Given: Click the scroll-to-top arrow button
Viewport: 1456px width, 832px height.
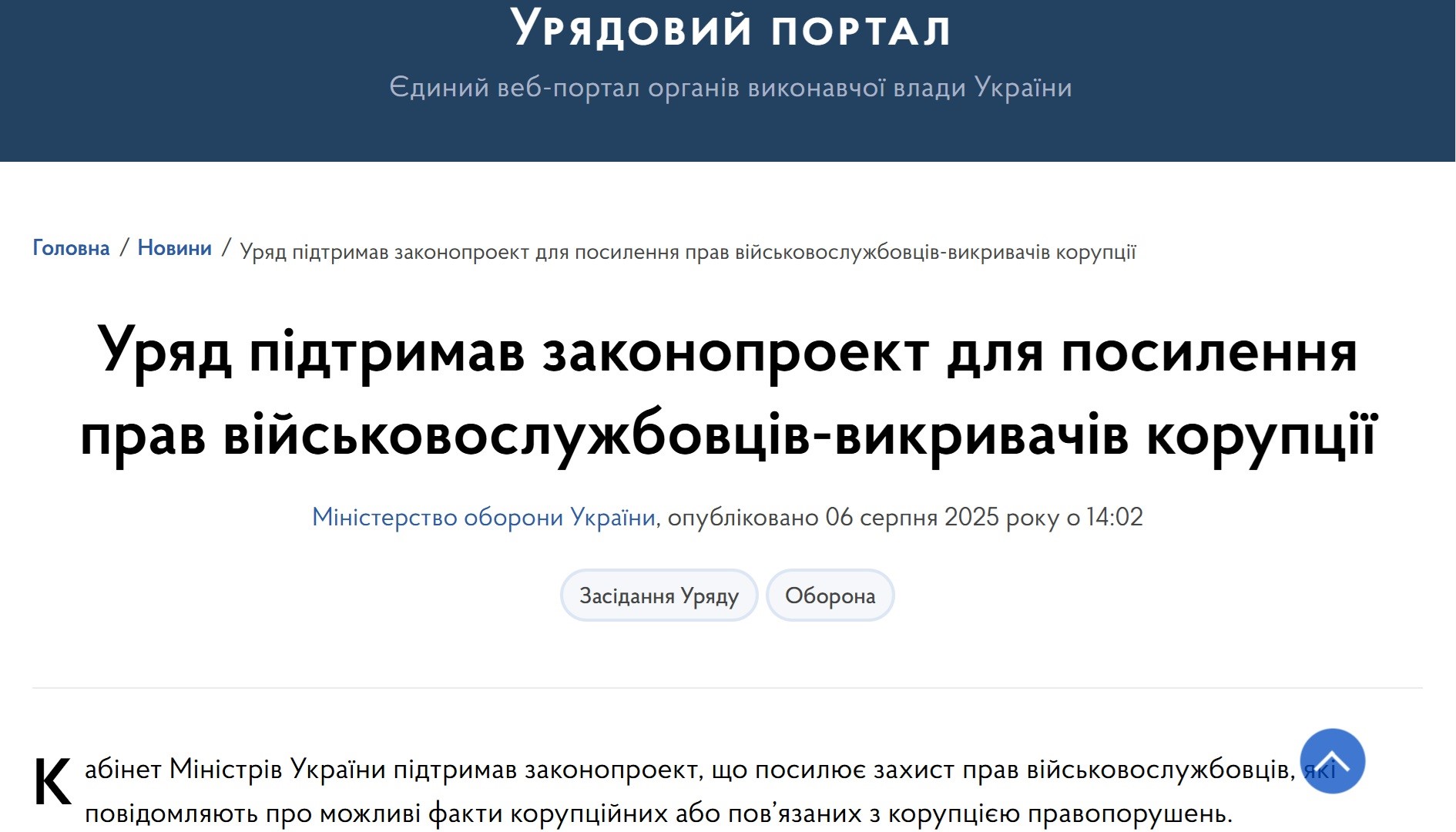Looking at the screenshot, I should click(1332, 761).
